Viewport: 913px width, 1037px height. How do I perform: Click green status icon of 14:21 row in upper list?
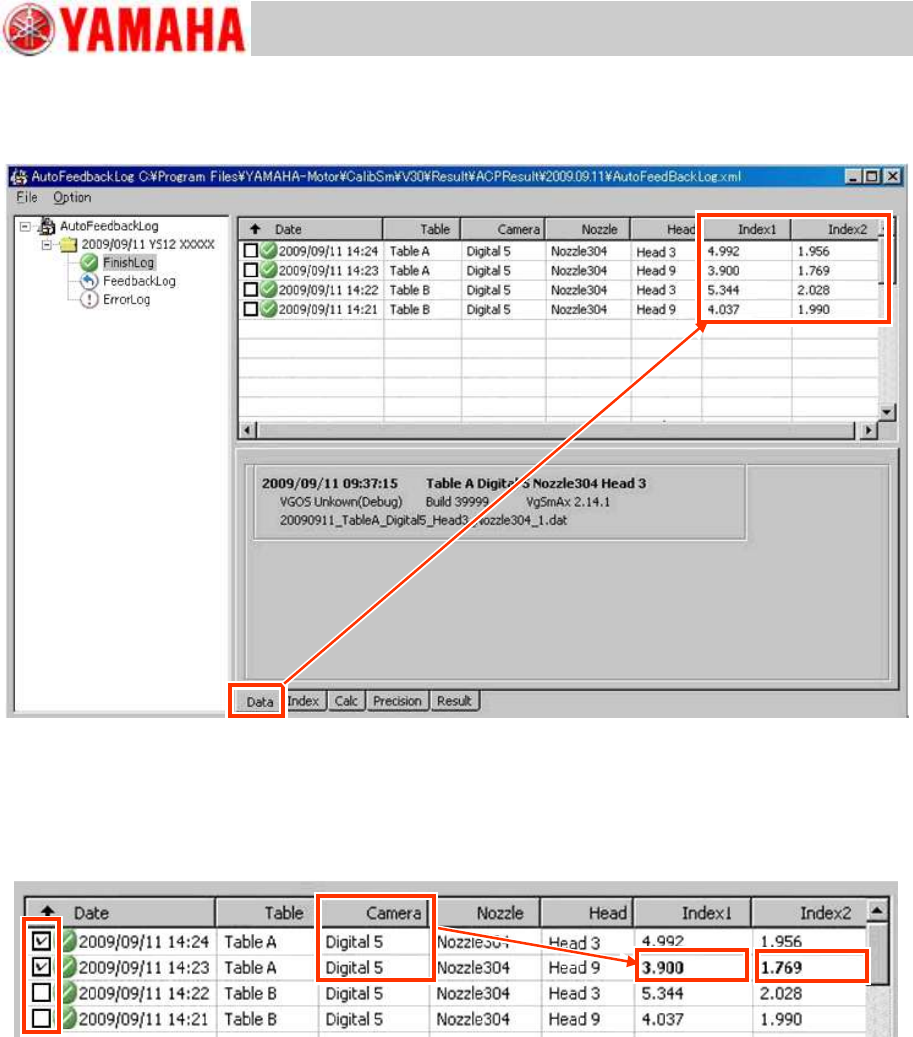pyautogui.click(x=268, y=309)
